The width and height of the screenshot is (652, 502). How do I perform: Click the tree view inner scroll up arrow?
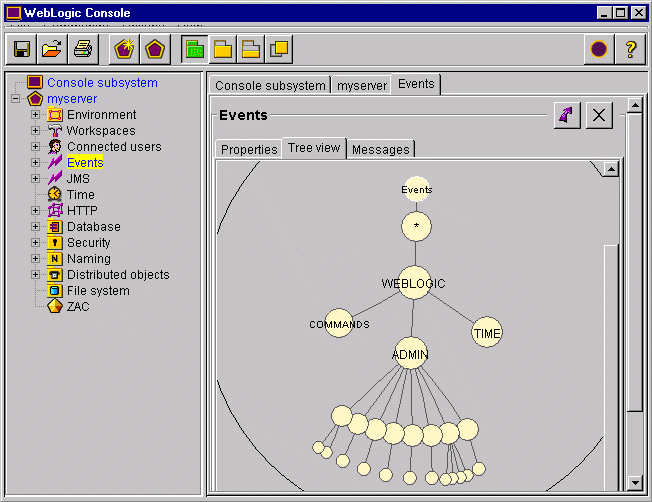(x=611, y=169)
